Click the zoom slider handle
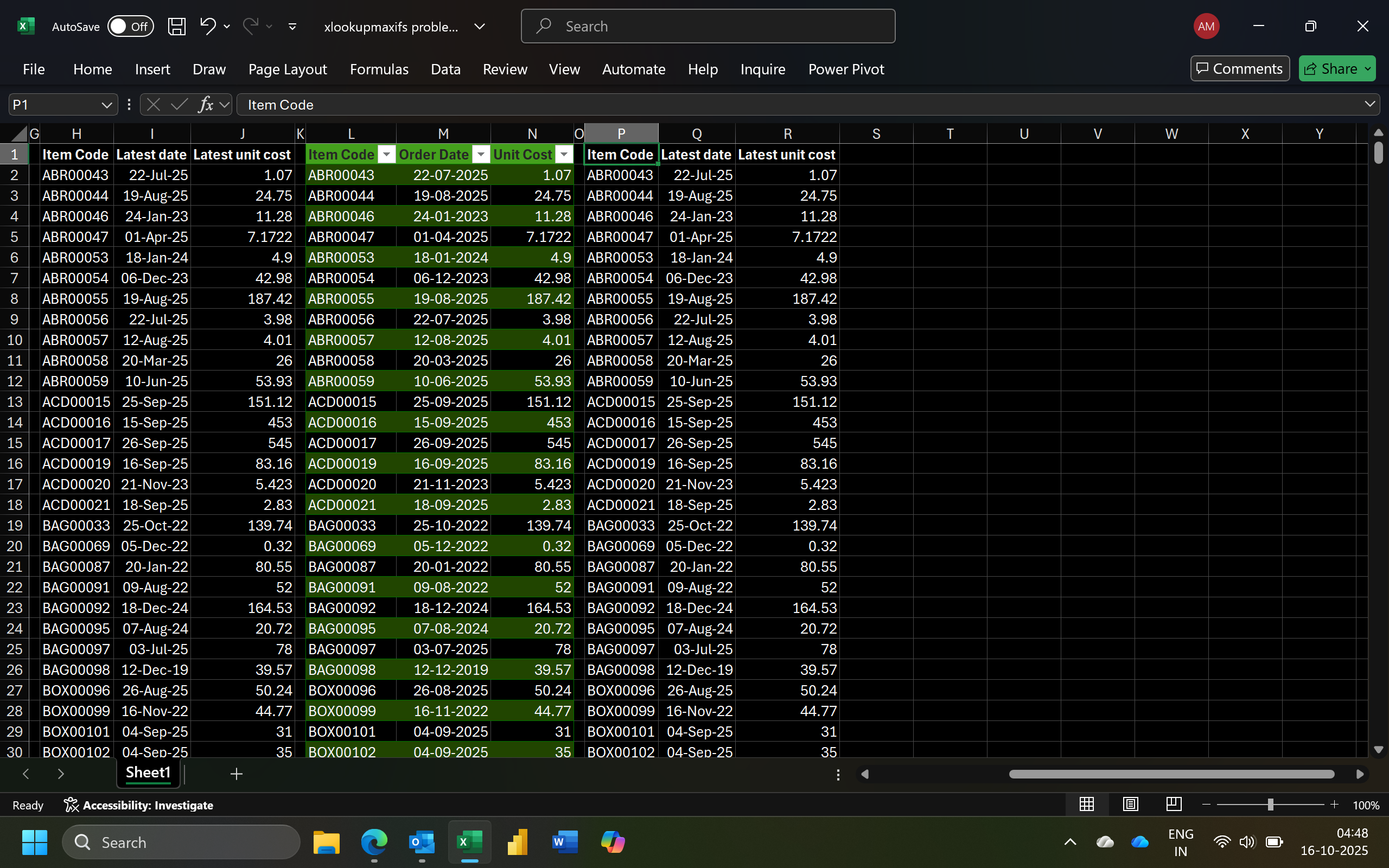The image size is (1389, 868). [x=1270, y=805]
